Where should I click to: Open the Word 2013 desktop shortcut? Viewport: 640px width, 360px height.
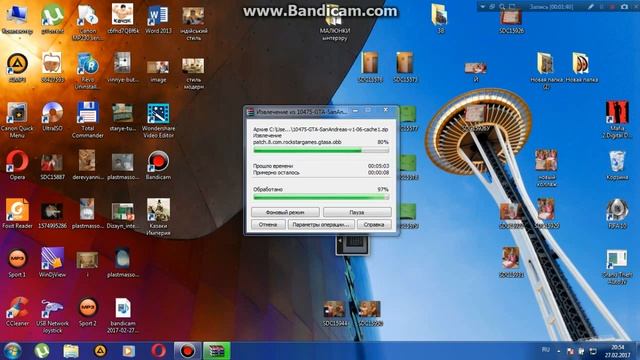(158, 20)
